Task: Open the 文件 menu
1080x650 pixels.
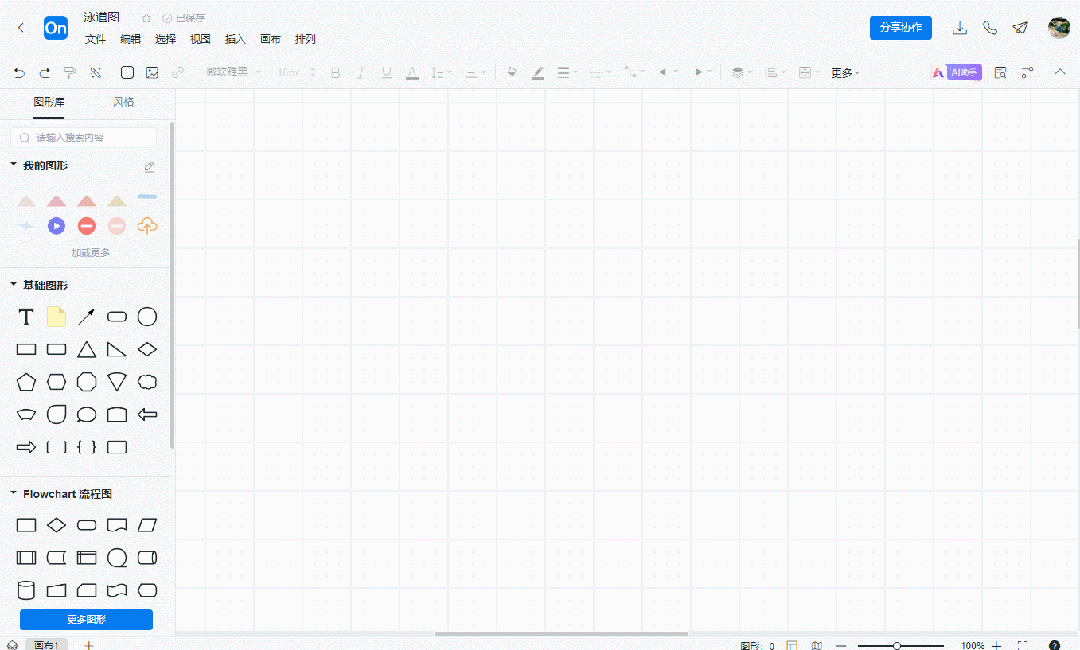Action: 95,39
